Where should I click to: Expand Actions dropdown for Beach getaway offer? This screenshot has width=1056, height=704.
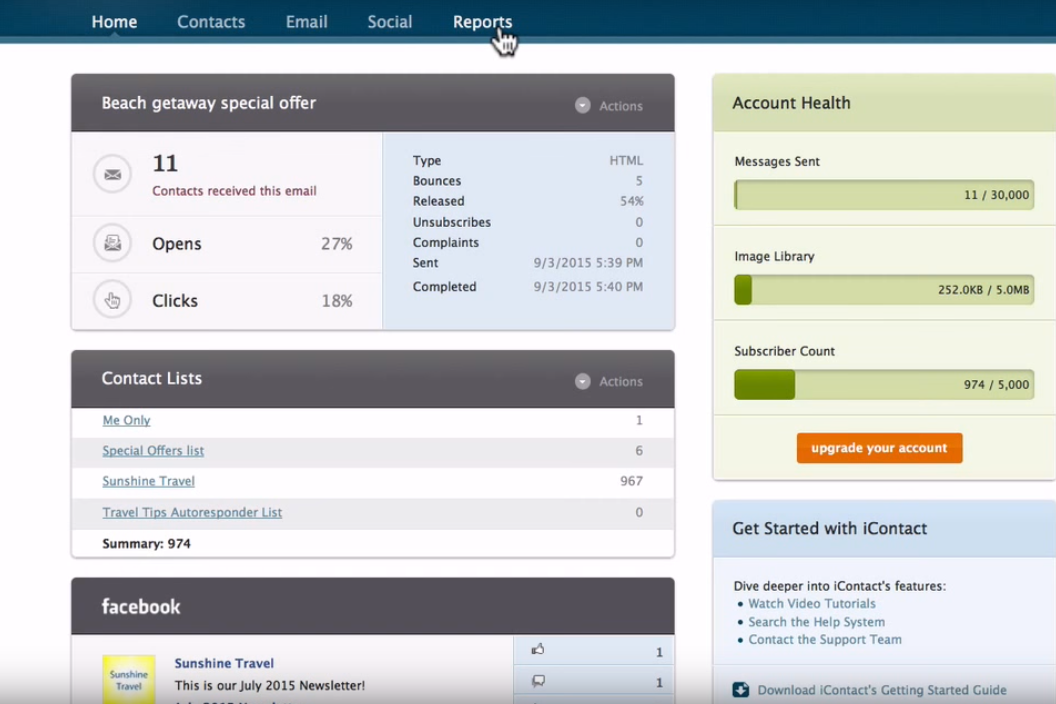pyautogui.click(x=609, y=106)
